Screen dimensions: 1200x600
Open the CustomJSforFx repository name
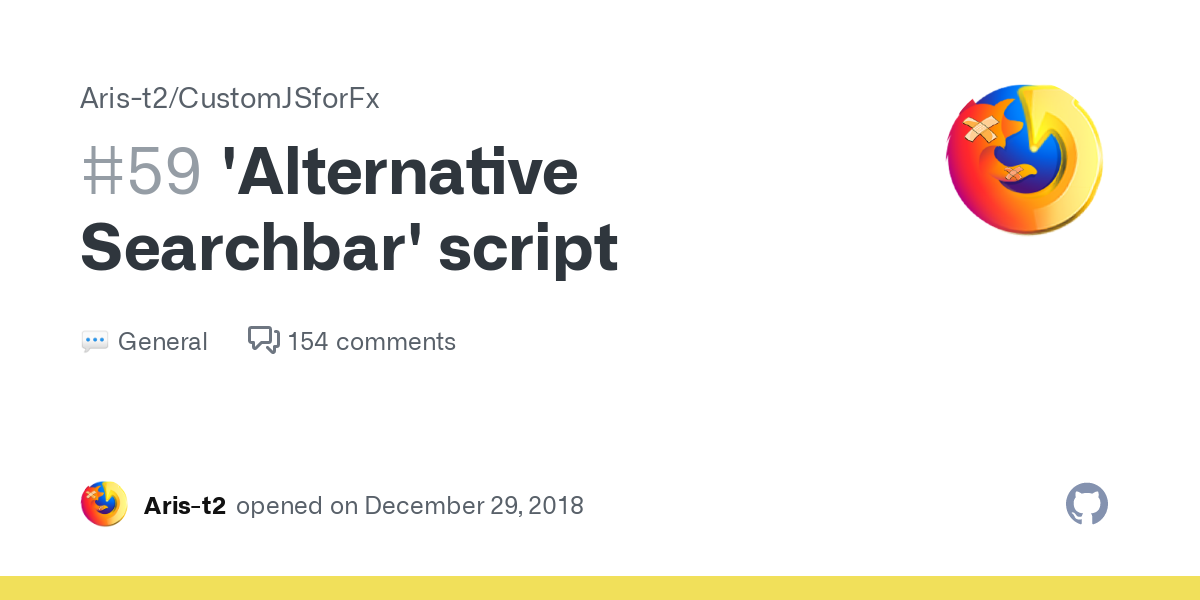tap(280, 99)
